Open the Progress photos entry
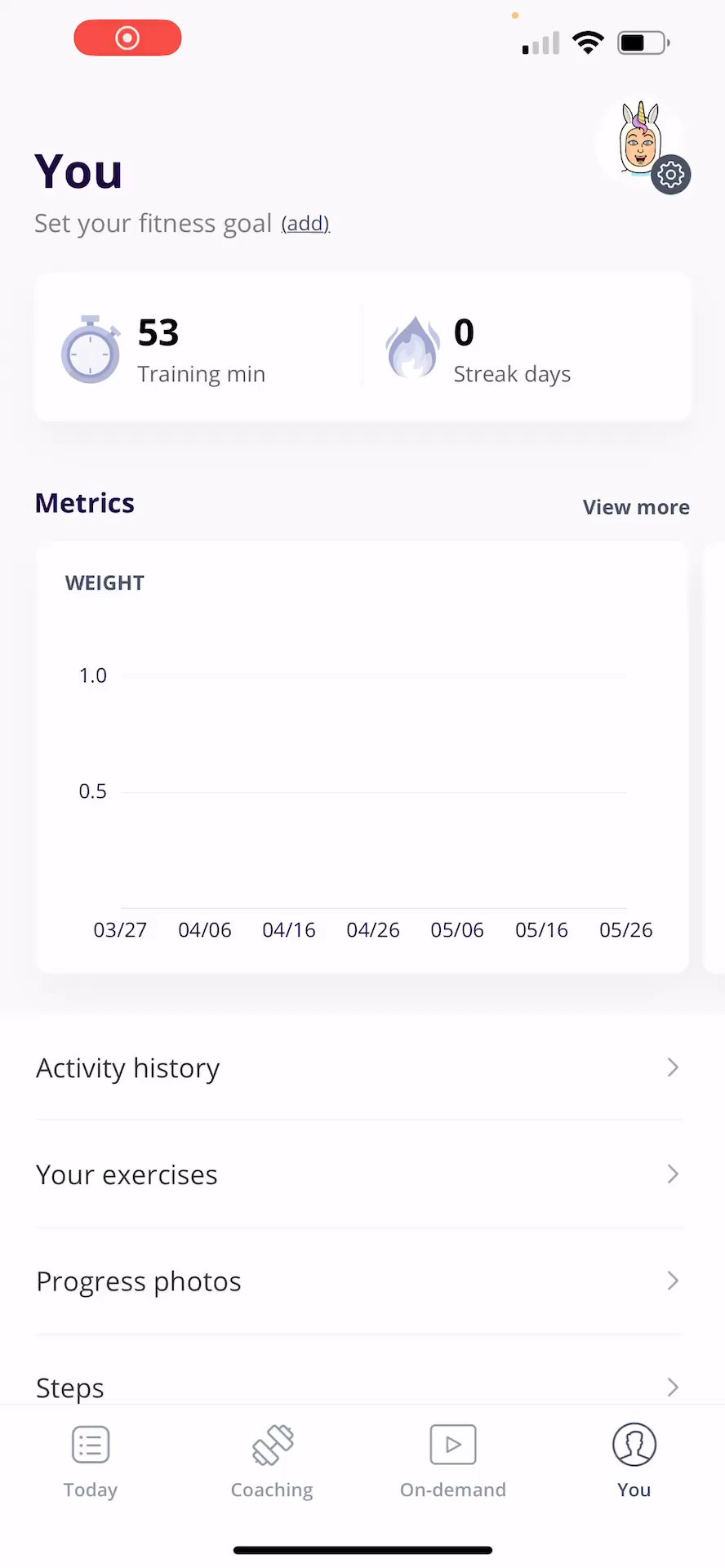 coord(139,1281)
